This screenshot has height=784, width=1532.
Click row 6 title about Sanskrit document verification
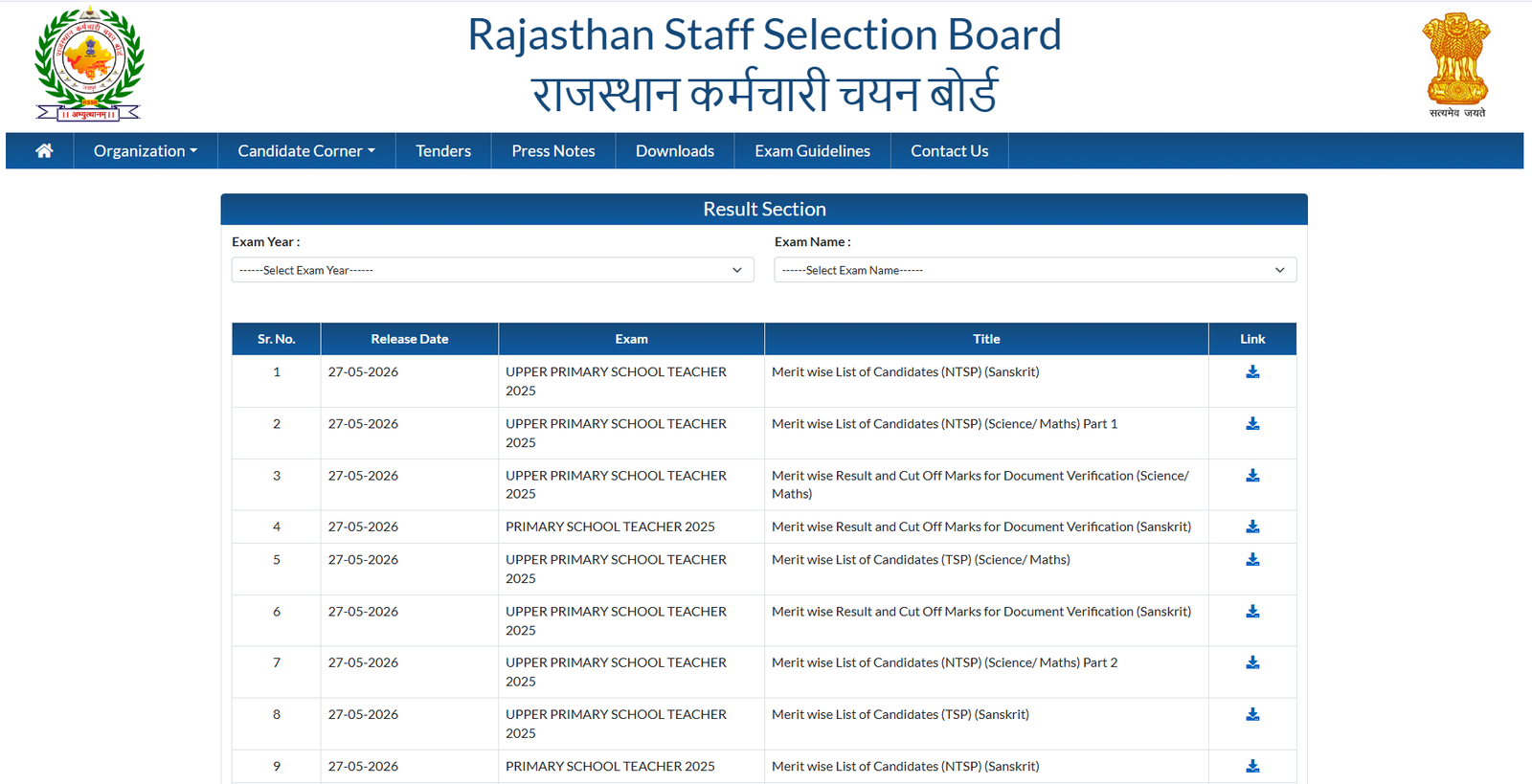[x=981, y=612]
